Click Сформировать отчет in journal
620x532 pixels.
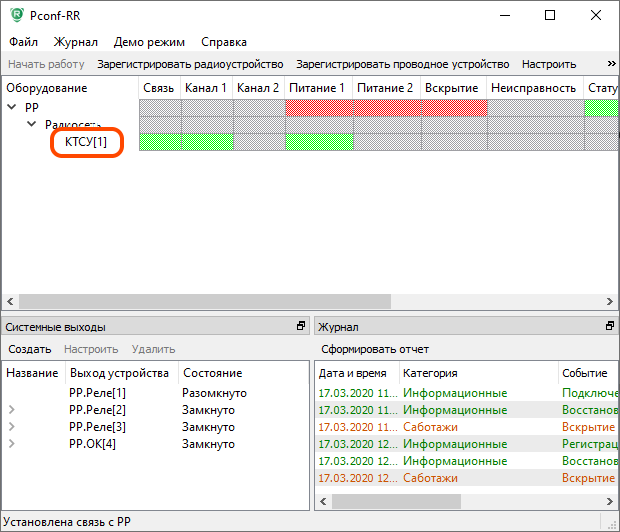click(374, 349)
